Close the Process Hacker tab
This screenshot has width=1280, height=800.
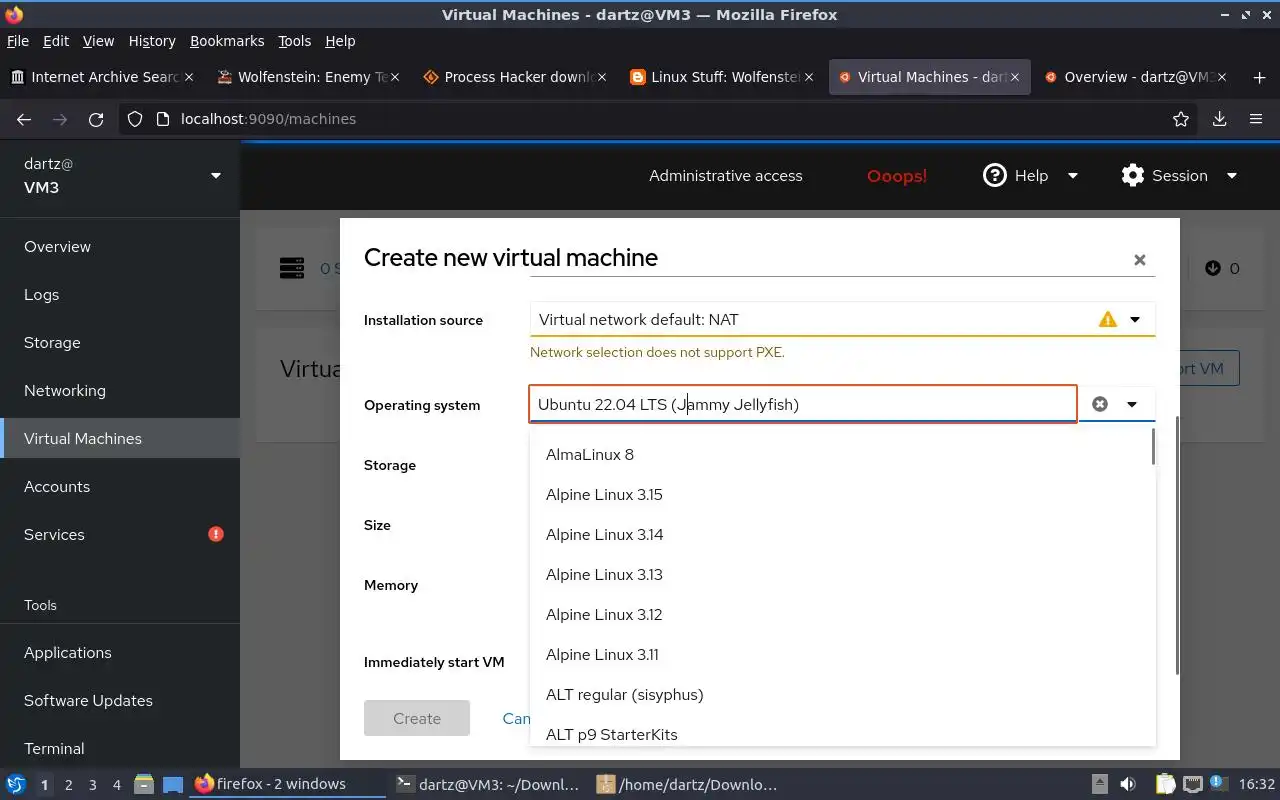click(x=602, y=77)
